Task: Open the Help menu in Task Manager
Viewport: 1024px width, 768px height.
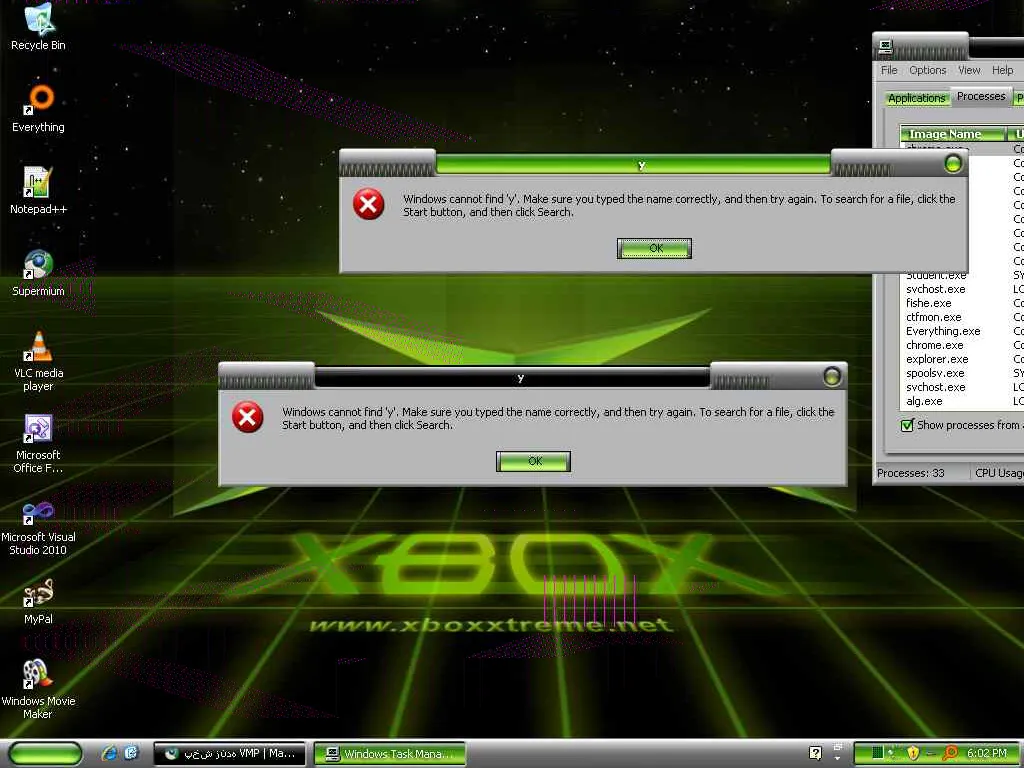Action: click(1002, 70)
